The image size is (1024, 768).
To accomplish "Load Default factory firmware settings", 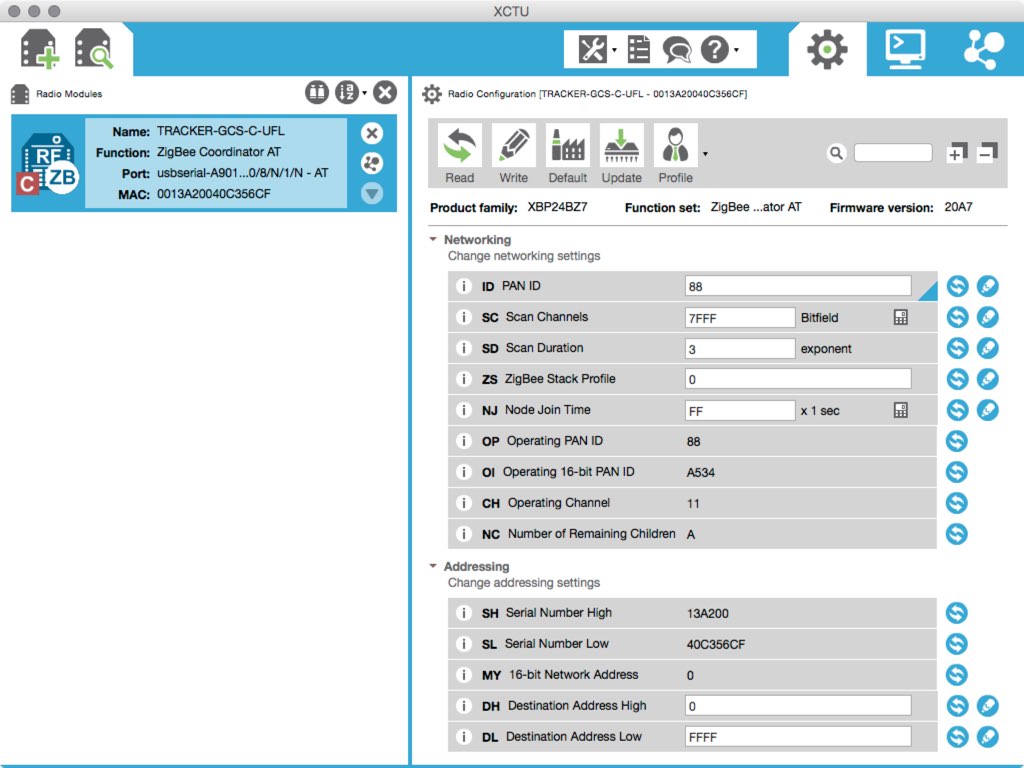I will [568, 153].
